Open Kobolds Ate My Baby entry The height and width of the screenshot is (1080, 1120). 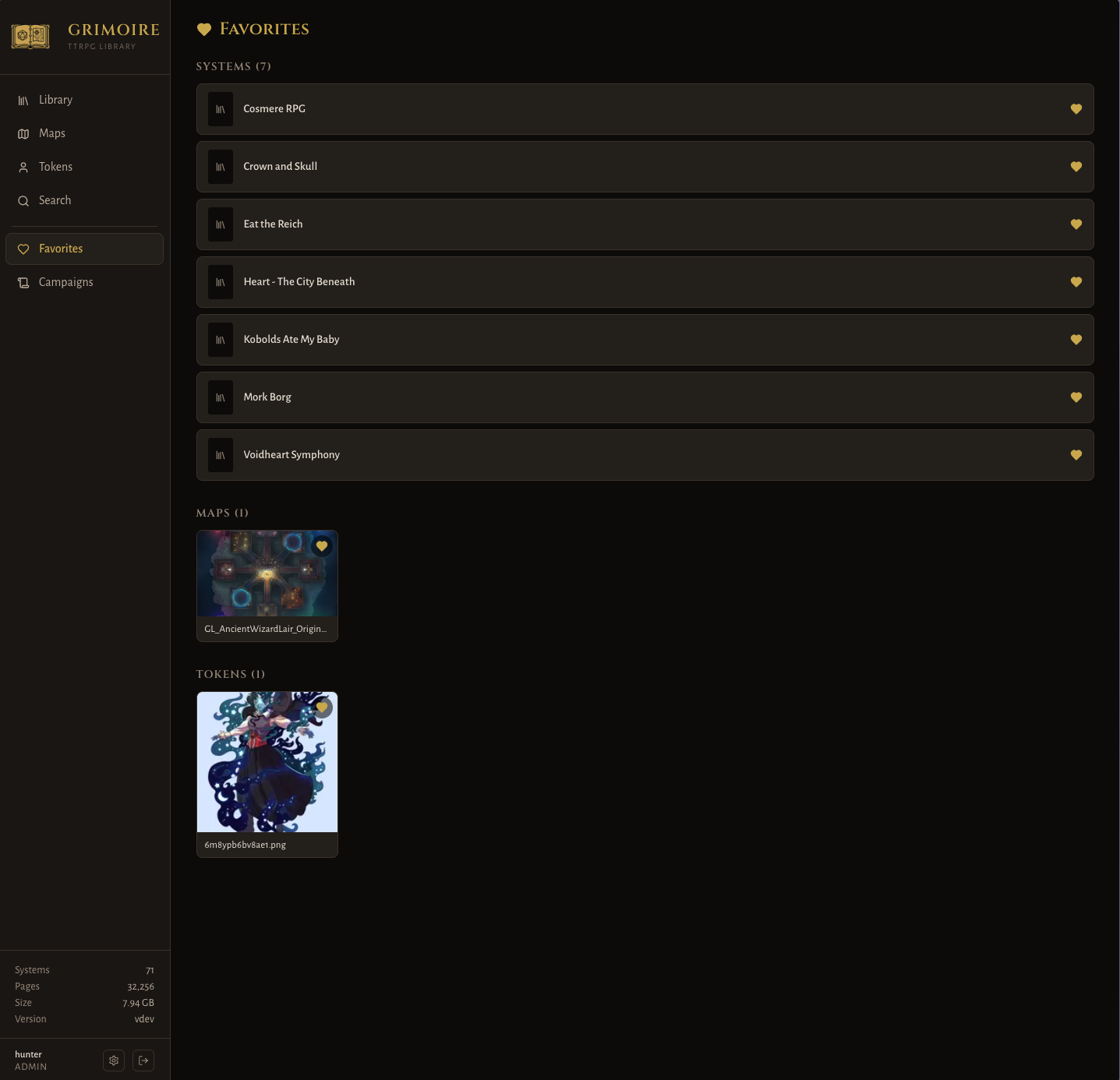click(645, 340)
